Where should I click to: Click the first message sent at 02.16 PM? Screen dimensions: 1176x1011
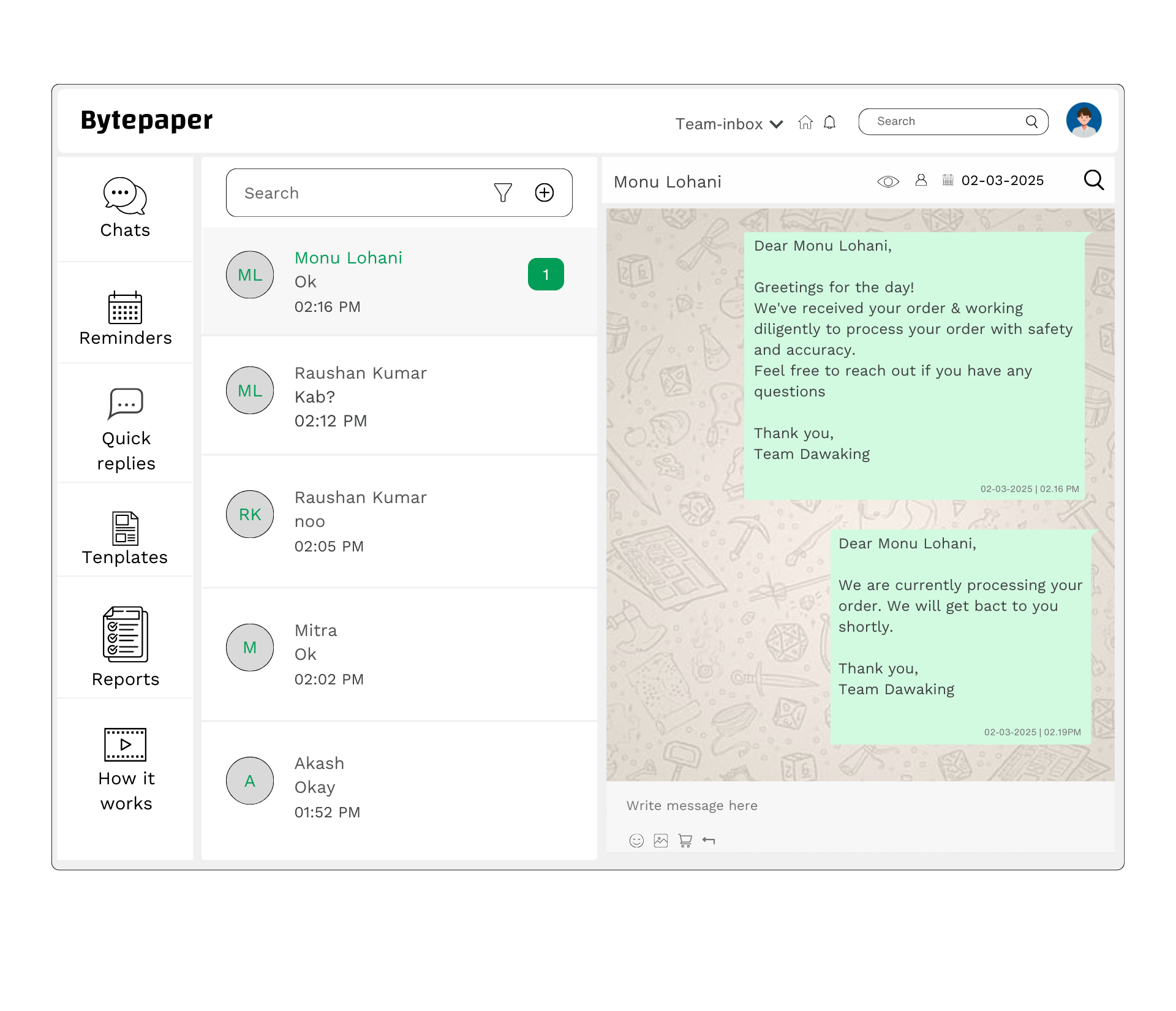[914, 365]
